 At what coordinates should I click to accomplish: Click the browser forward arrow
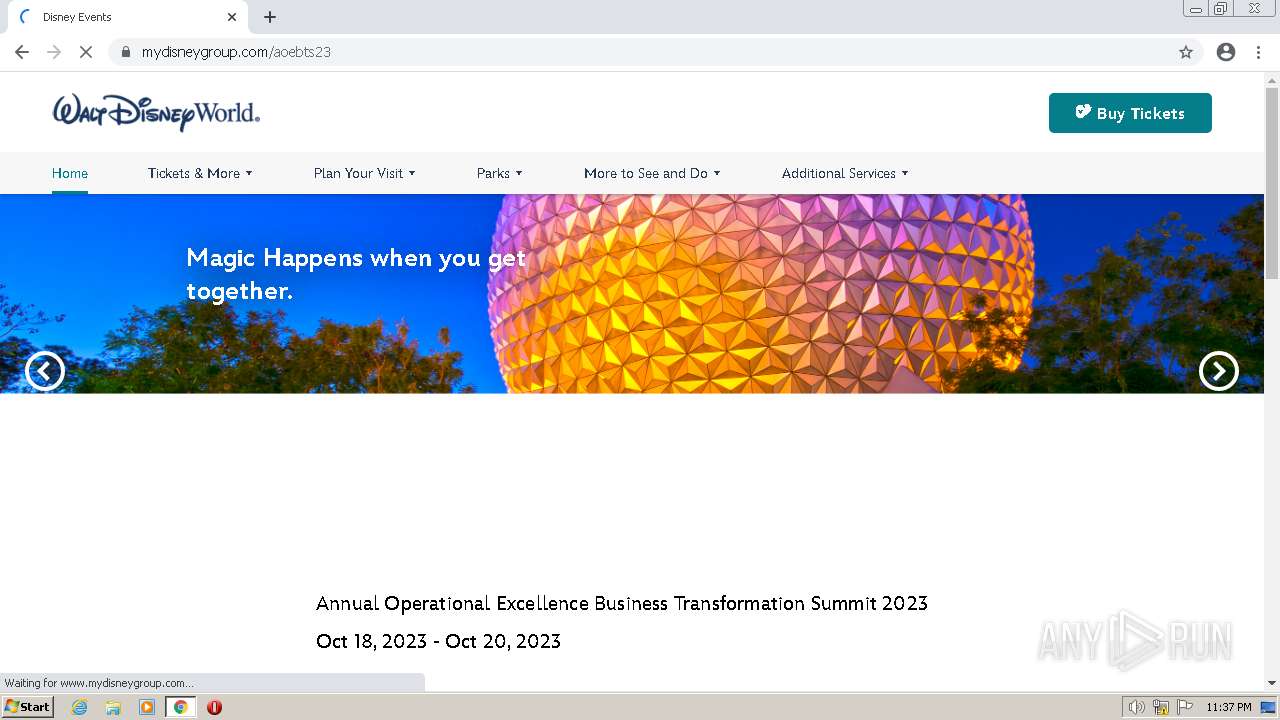tap(54, 52)
